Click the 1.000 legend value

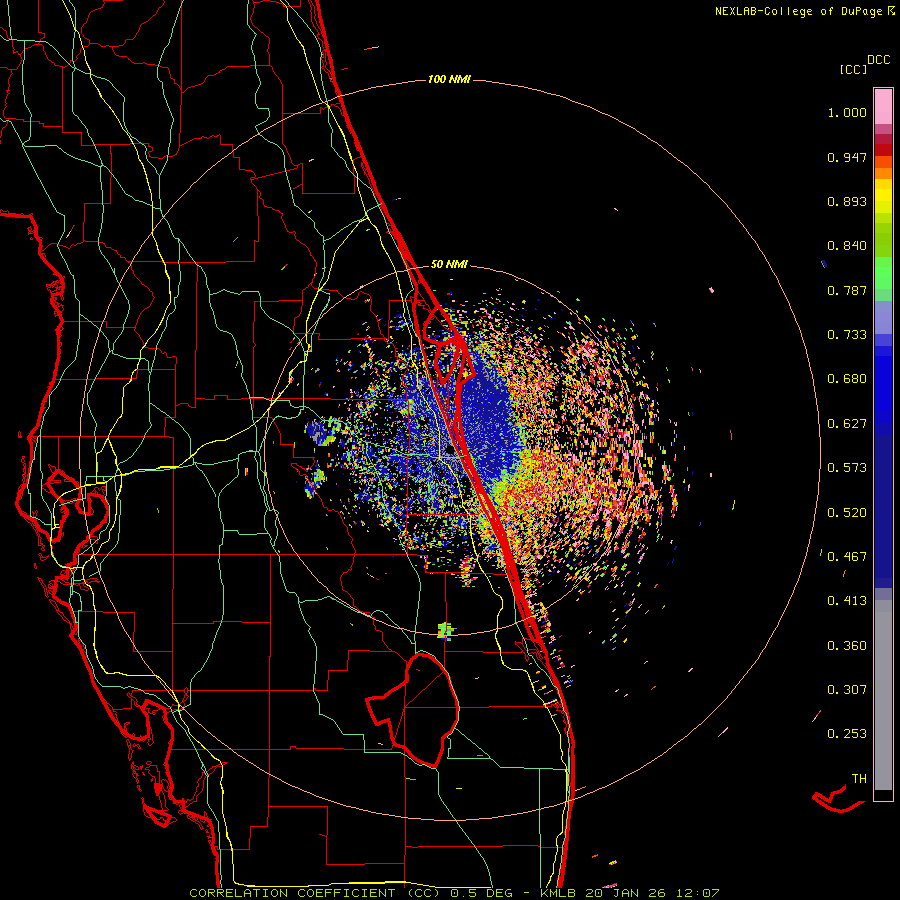[x=847, y=112]
